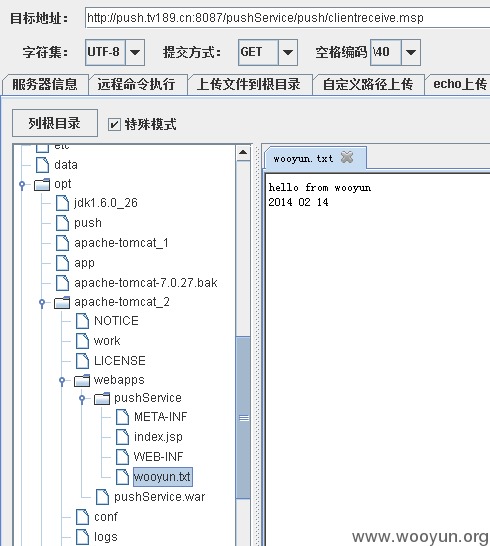Select the pushService.war label

[x=160, y=497]
